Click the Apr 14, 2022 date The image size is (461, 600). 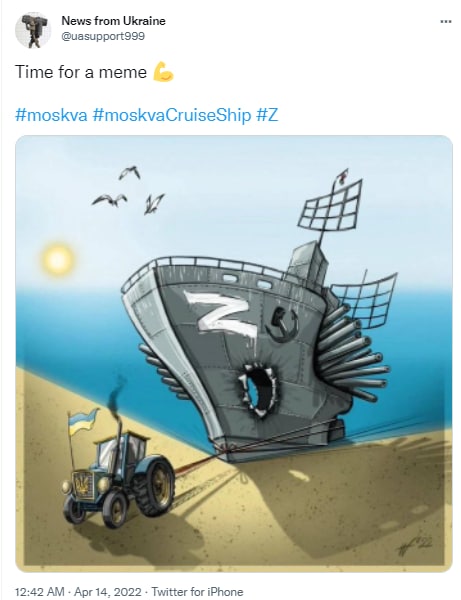point(108,592)
